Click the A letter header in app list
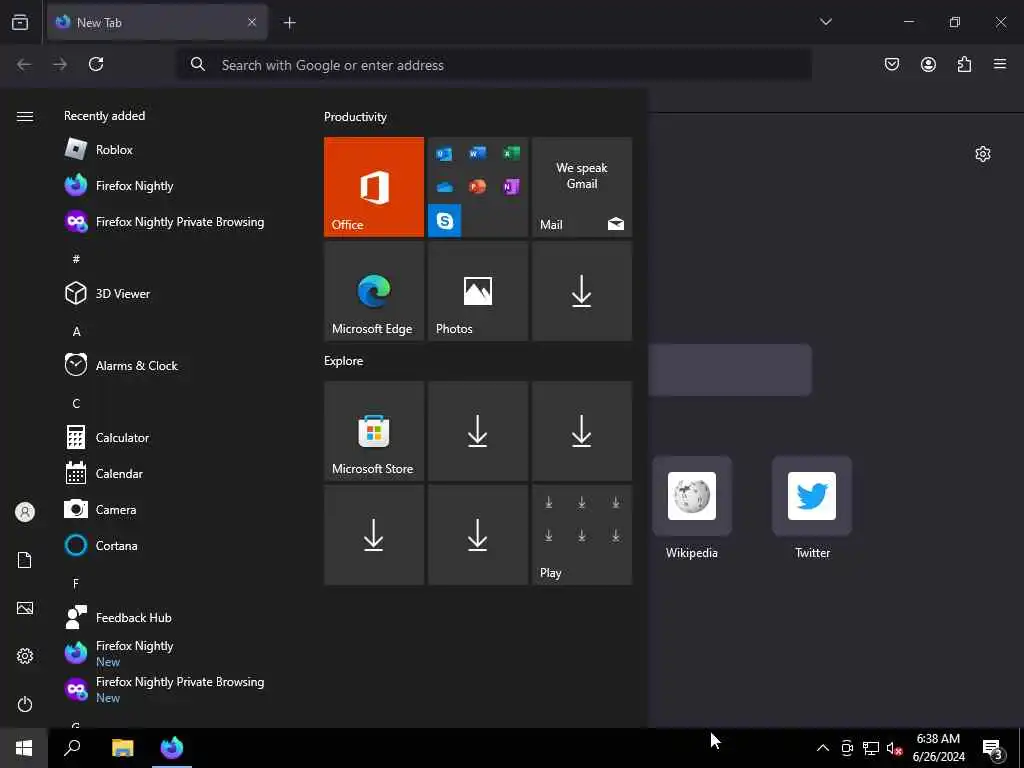The height and width of the screenshot is (768, 1024). point(76,331)
